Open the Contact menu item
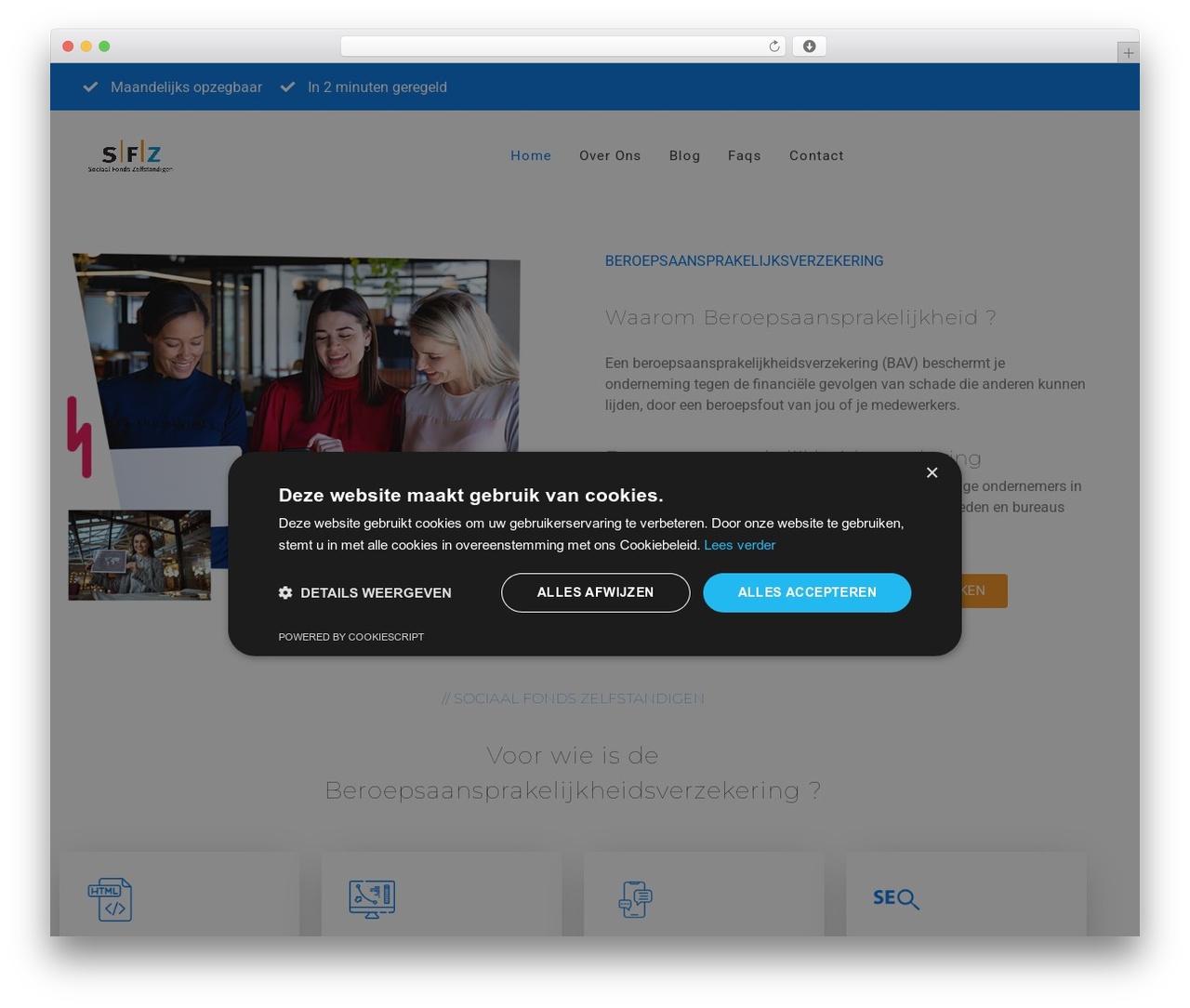Image resolution: width=1190 pixels, height=1008 pixels. [x=816, y=155]
